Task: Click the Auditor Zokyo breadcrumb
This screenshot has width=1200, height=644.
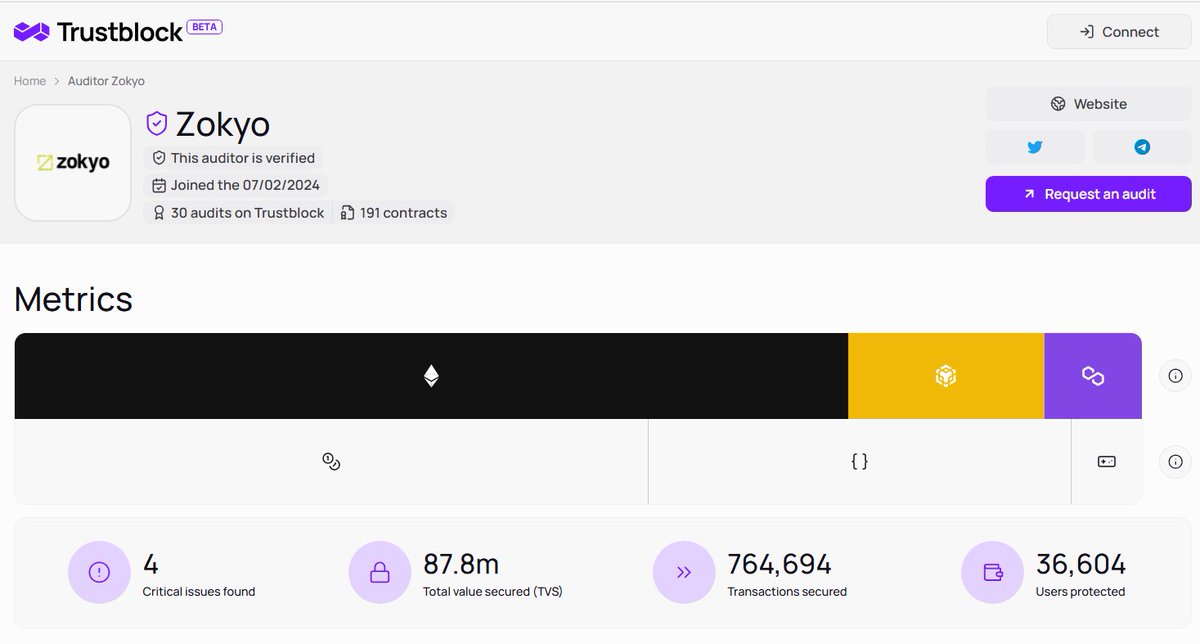Action: pos(106,81)
